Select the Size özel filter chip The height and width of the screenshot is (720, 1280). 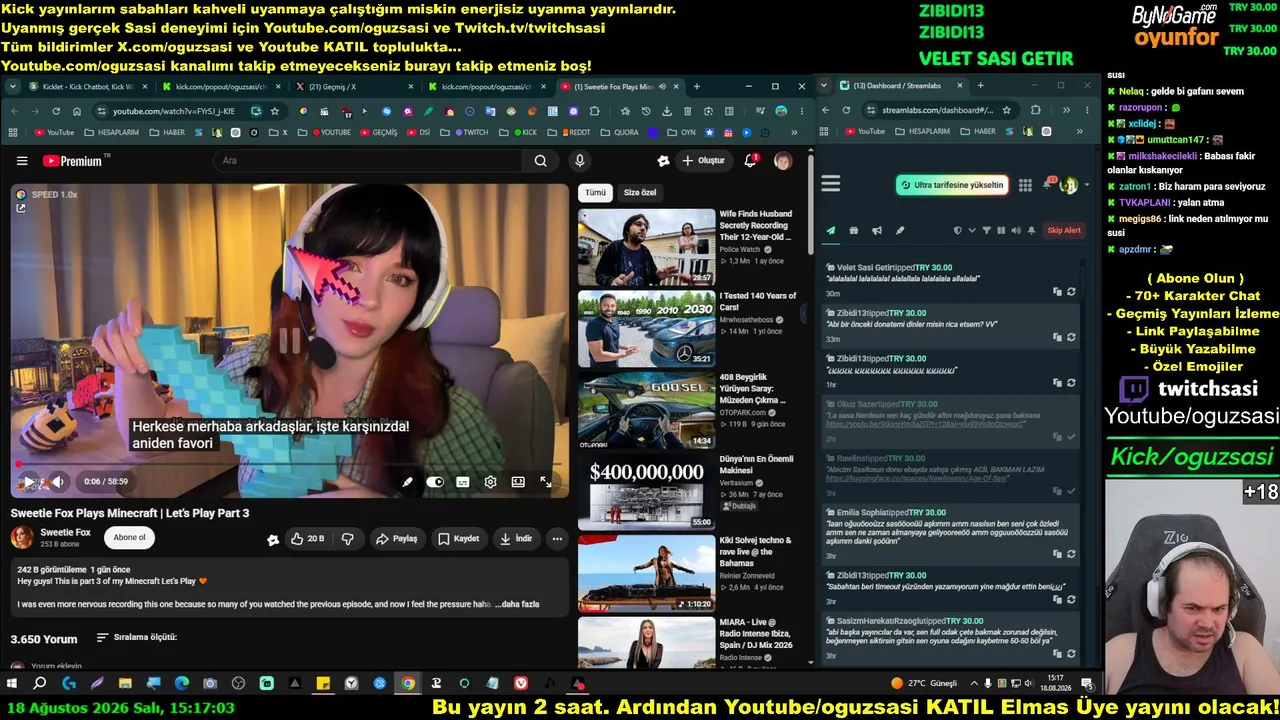pyautogui.click(x=640, y=192)
